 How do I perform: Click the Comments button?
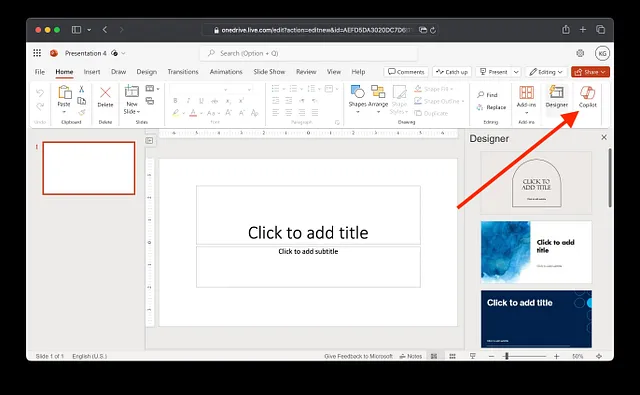406,72
